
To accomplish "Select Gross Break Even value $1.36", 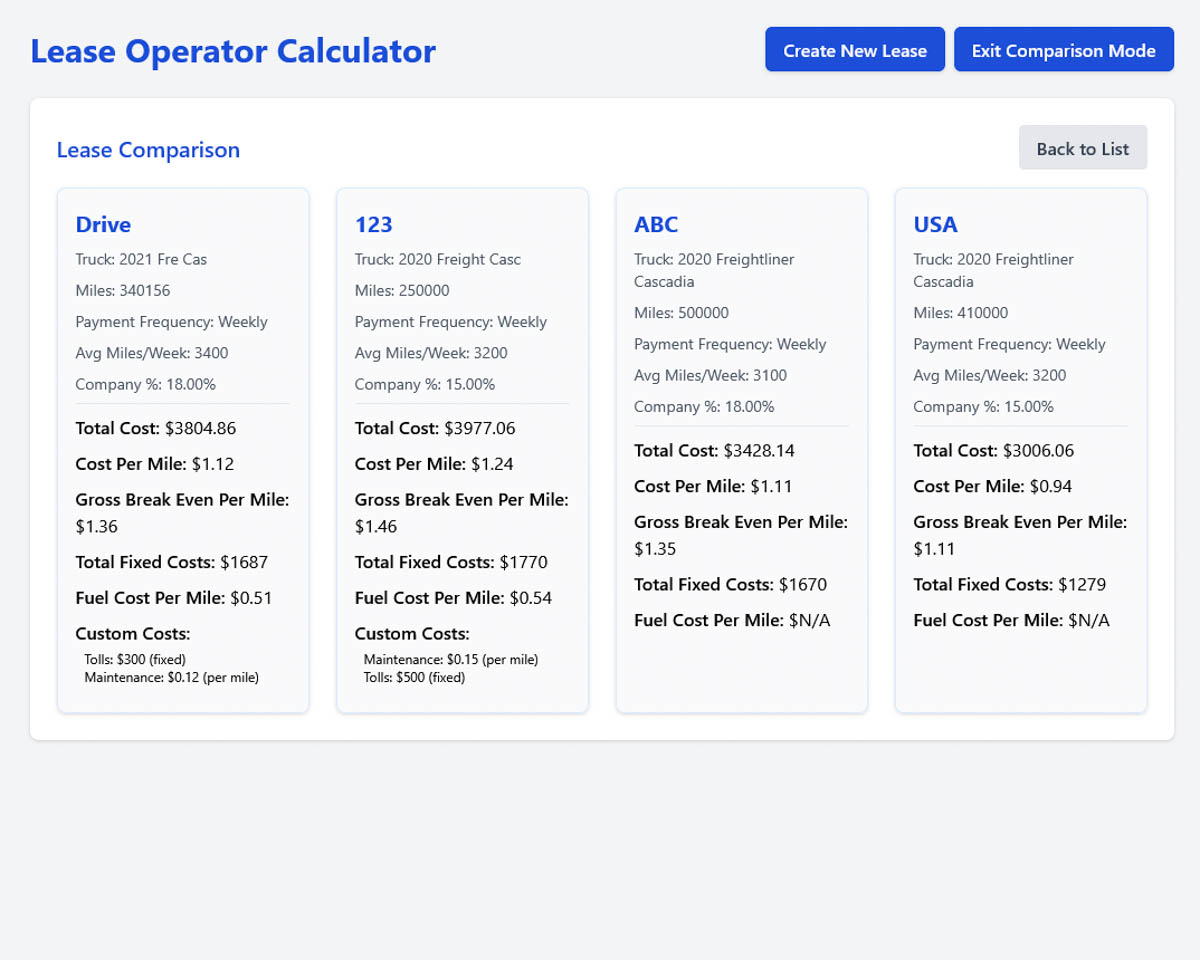I will (x=97, y=526).
